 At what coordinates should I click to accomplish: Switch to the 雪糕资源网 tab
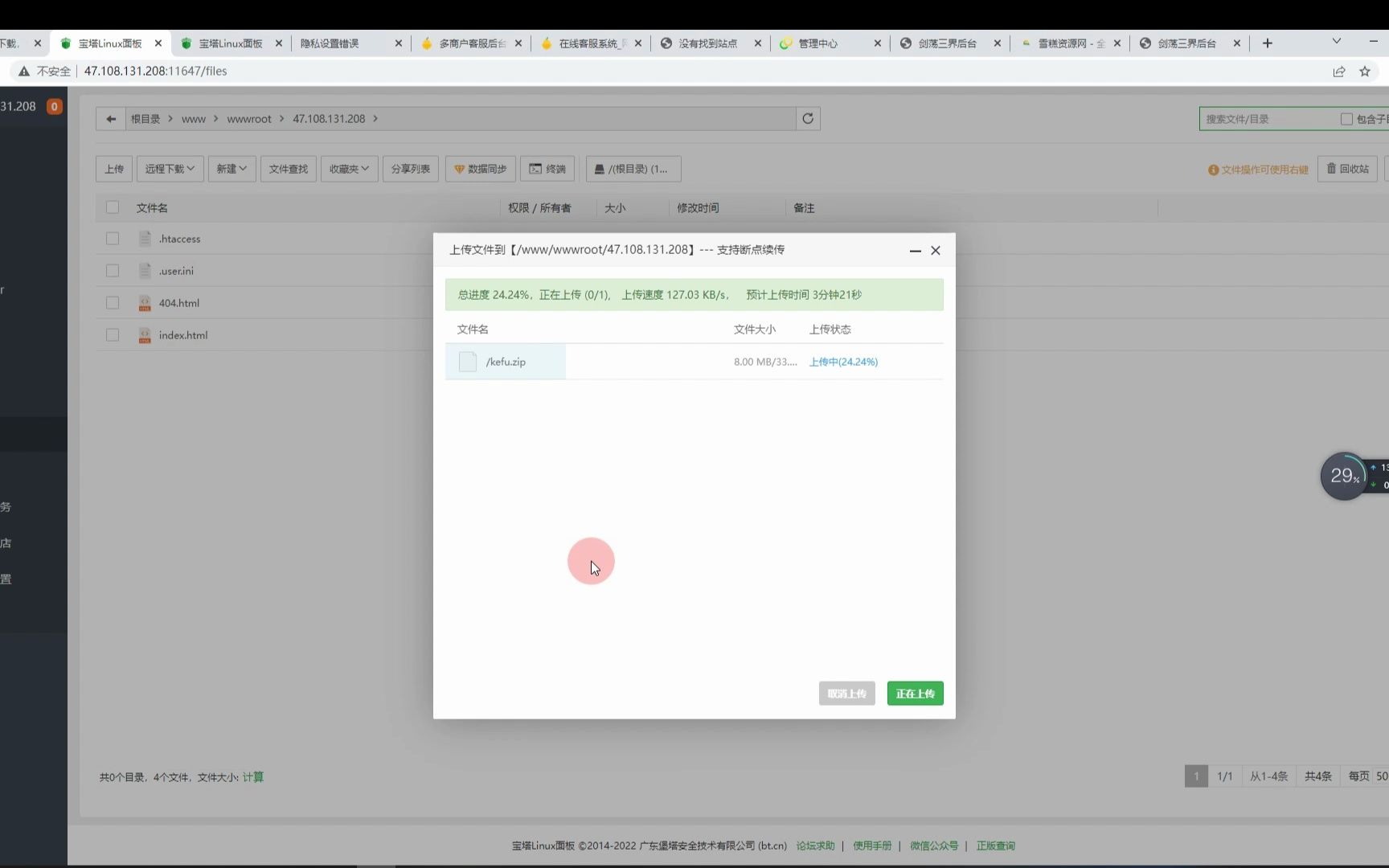click(x=1071, y=43)
